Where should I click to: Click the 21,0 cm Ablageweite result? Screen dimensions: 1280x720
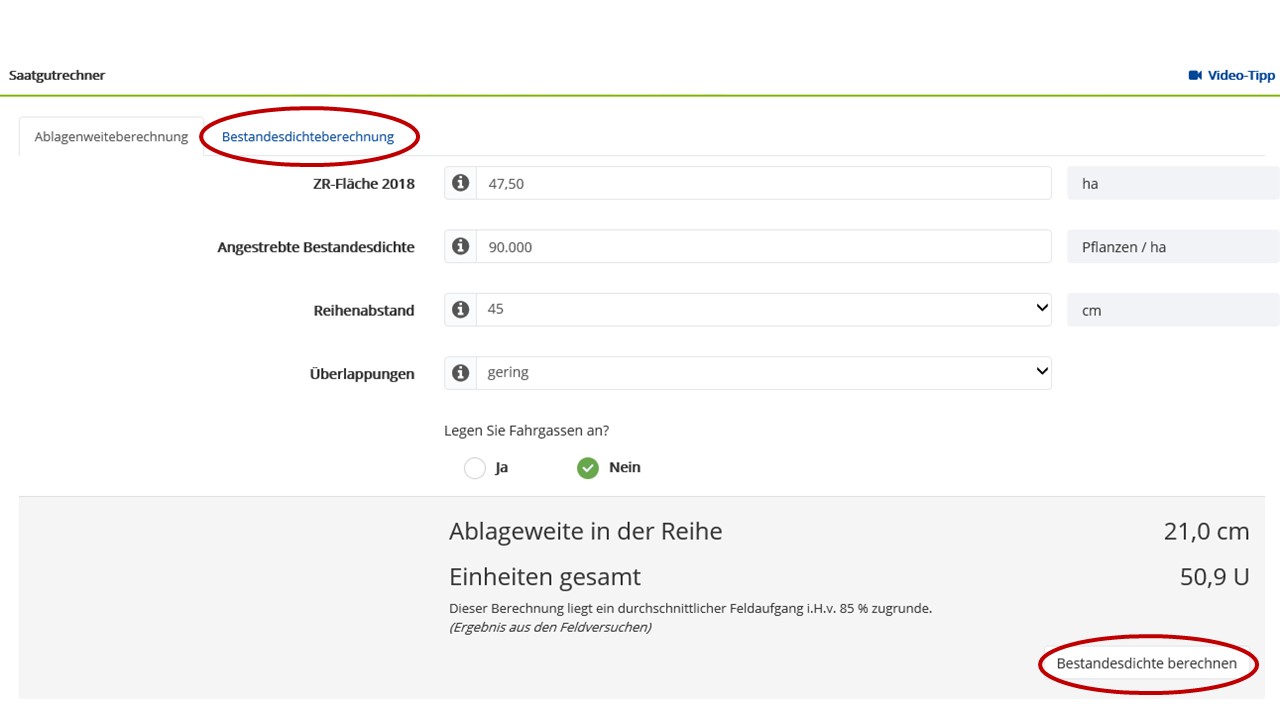click(x=1206, y=532)
